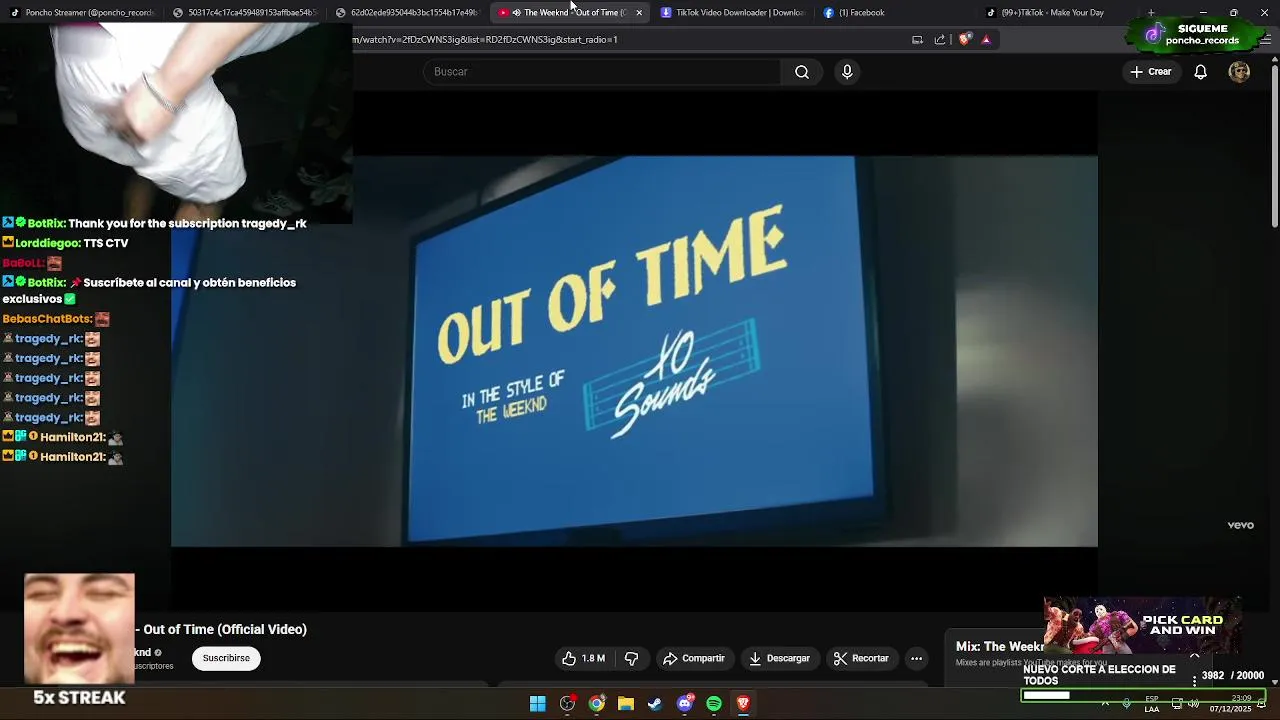The height and width of the screenshot is (720, 1280).
Task: Click the Out of Time video player
Action: (x=634, y=351)
